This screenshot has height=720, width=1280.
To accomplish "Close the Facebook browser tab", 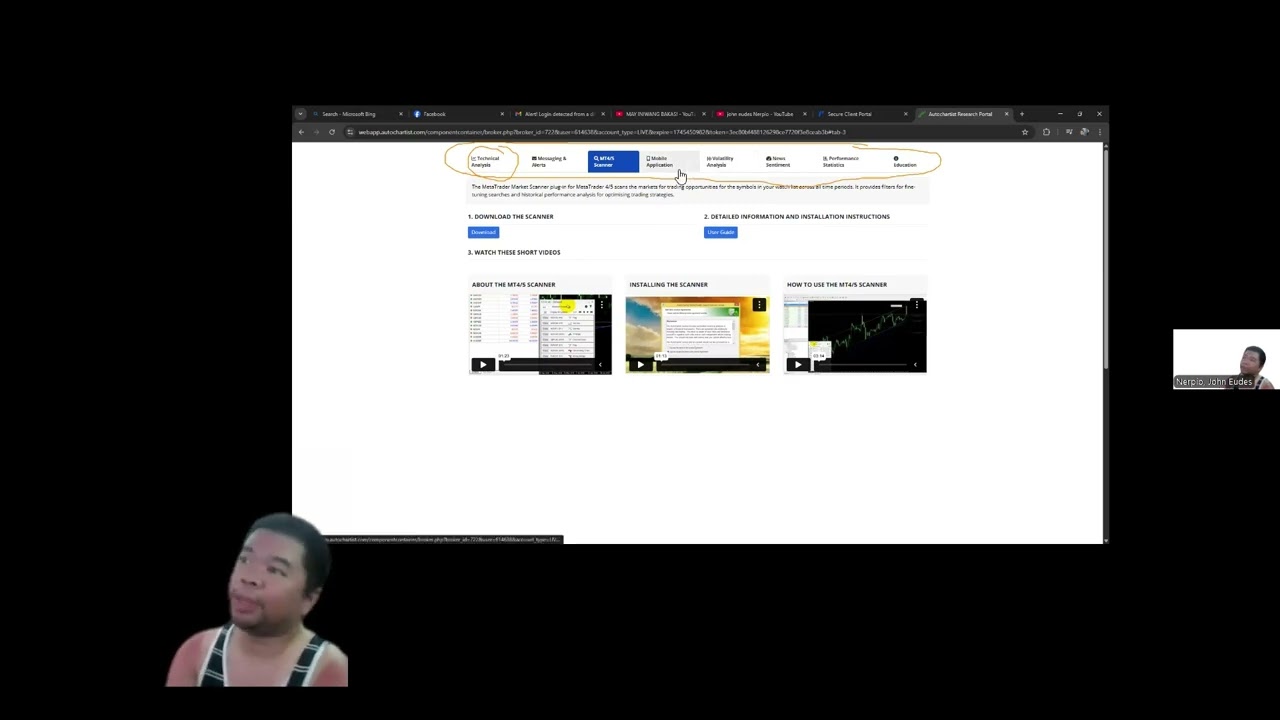I will click(502, 114).
